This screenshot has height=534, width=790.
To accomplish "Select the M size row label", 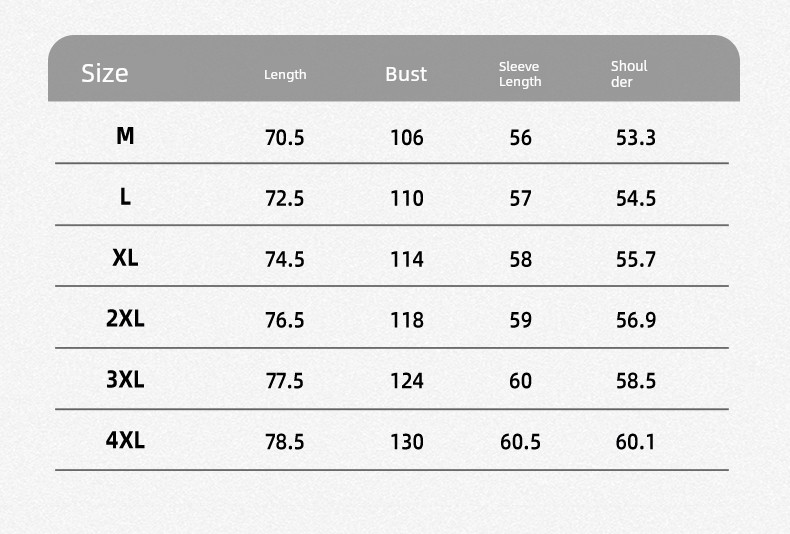I will tap(125, 136).
